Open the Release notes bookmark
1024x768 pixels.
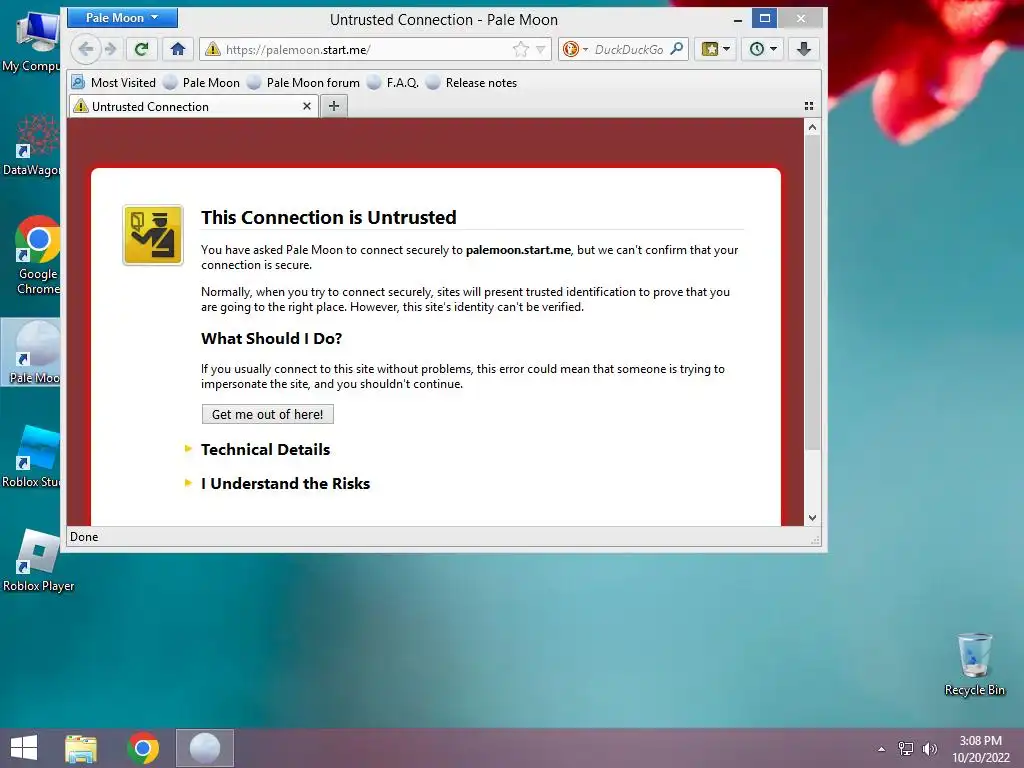472,82
